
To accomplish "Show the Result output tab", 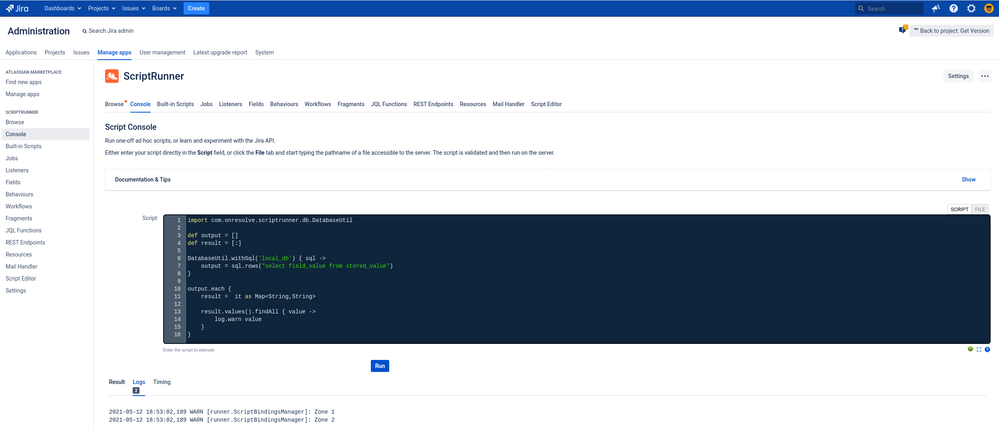I will (x=117, y=382).
